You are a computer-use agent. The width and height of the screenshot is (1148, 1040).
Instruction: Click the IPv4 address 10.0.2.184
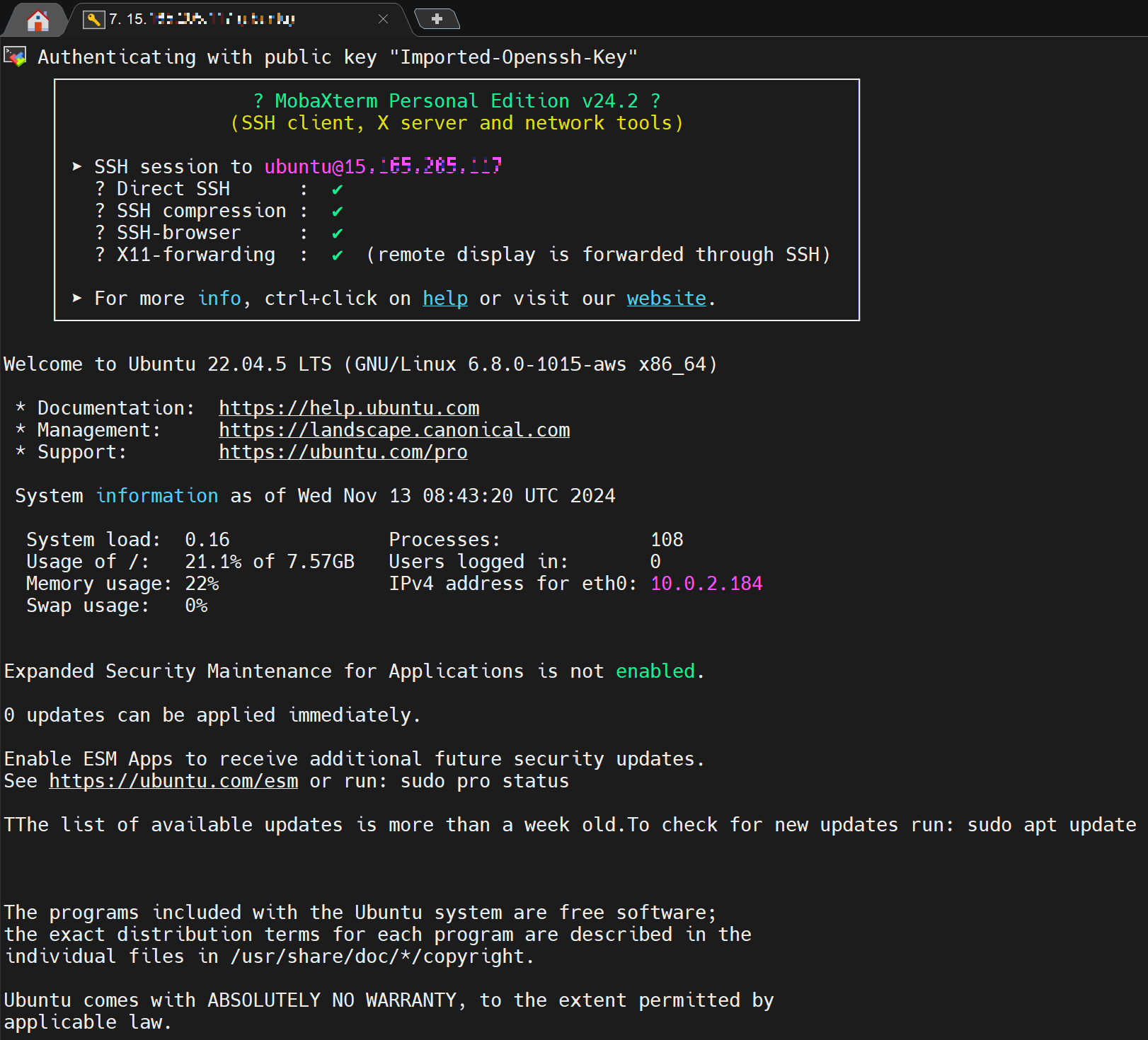coord(706,584)
